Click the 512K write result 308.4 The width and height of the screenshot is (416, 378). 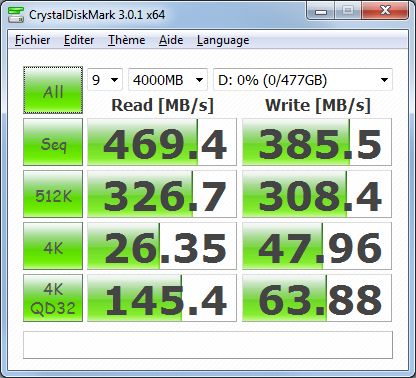click(317, 194)
